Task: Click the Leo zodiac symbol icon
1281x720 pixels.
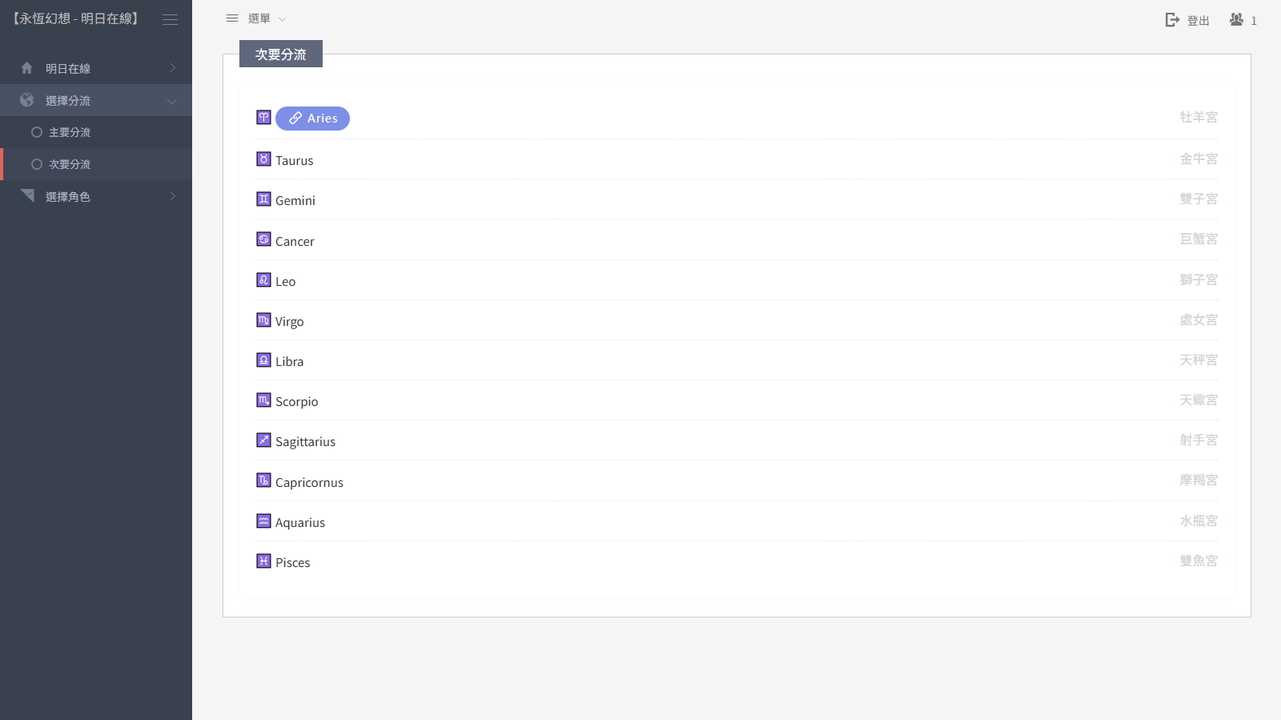Action: coord(264,280)
